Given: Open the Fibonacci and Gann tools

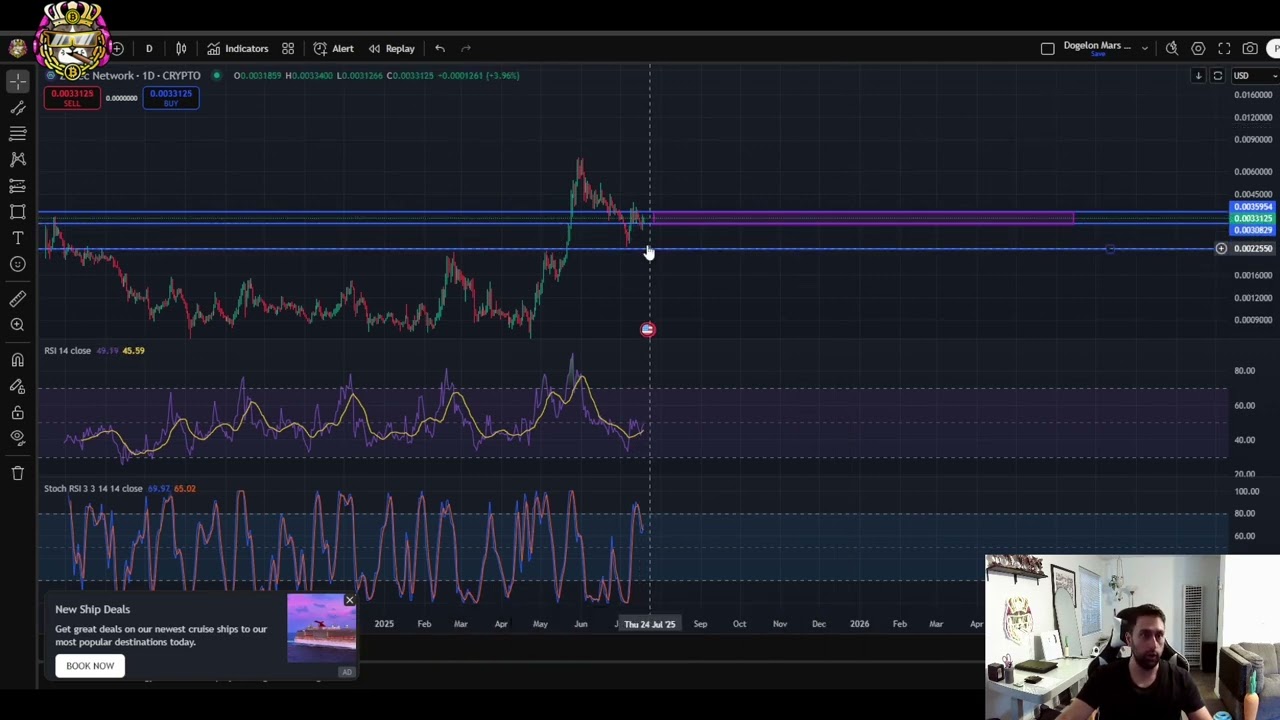Looking at the screenshot, I should [18, 133].
